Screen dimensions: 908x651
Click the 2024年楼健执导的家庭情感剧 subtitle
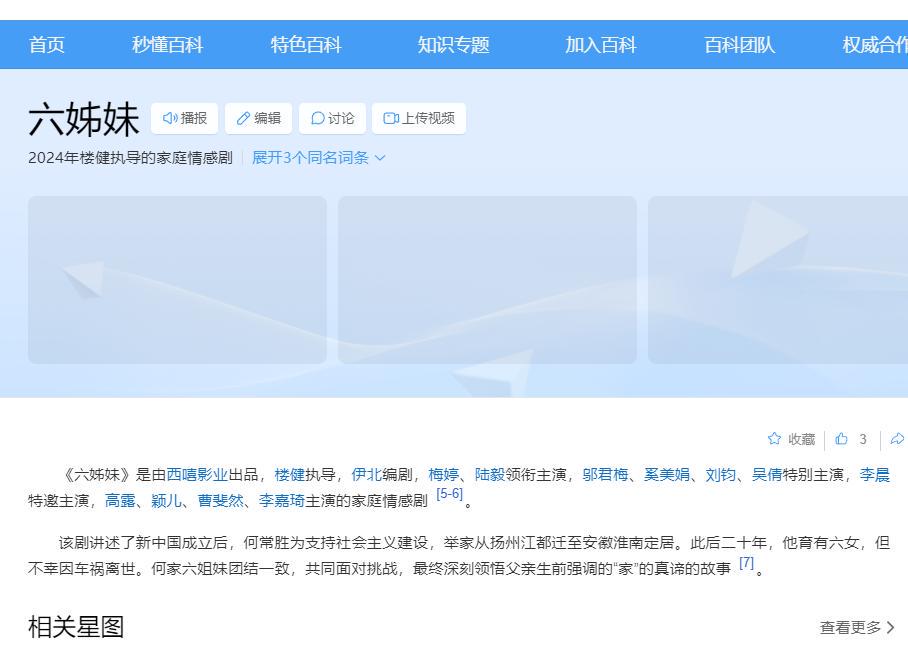click(130, 158)
